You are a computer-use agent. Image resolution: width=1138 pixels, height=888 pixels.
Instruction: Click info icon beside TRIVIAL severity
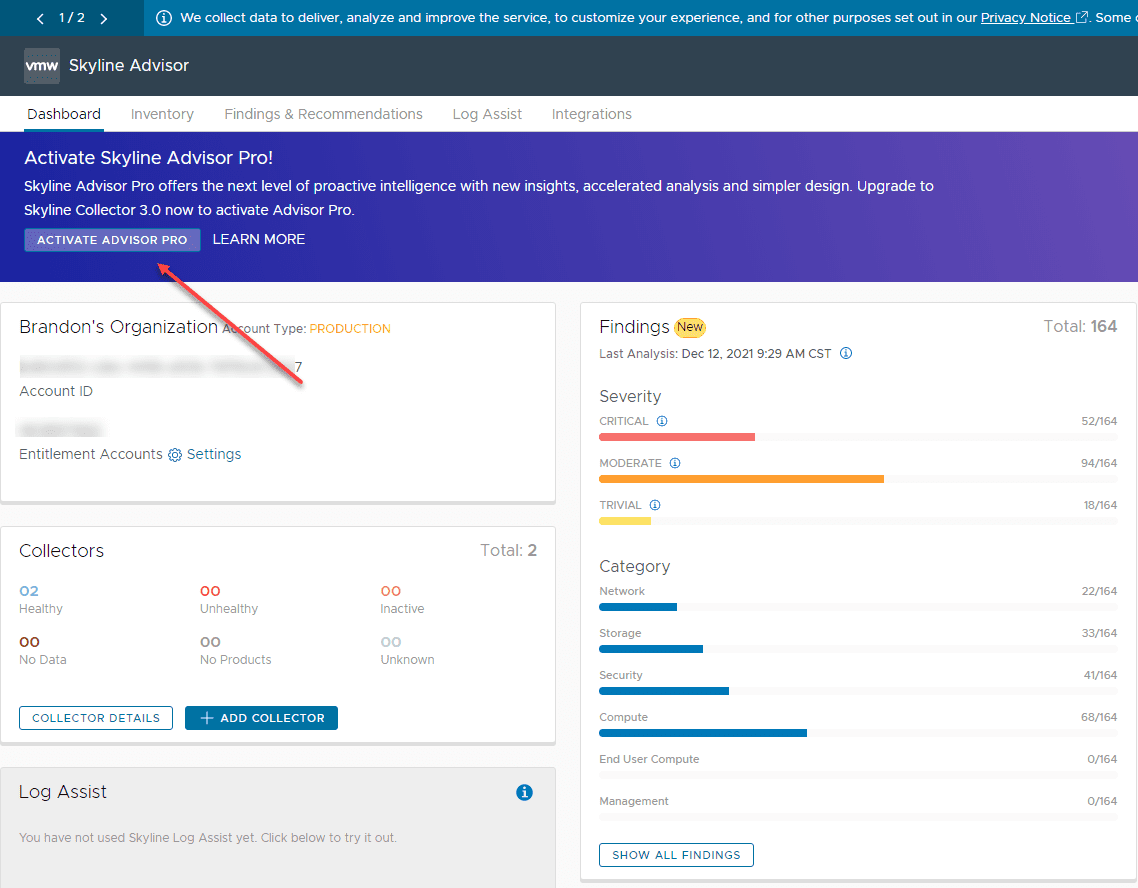coord(655,505)
